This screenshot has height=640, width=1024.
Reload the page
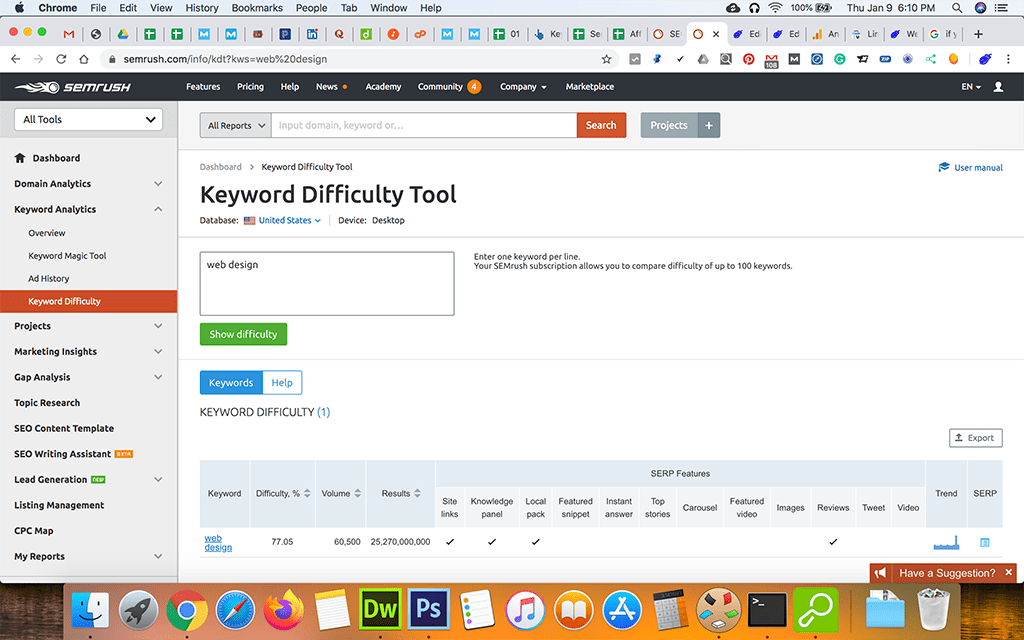[x=61, y=59]
